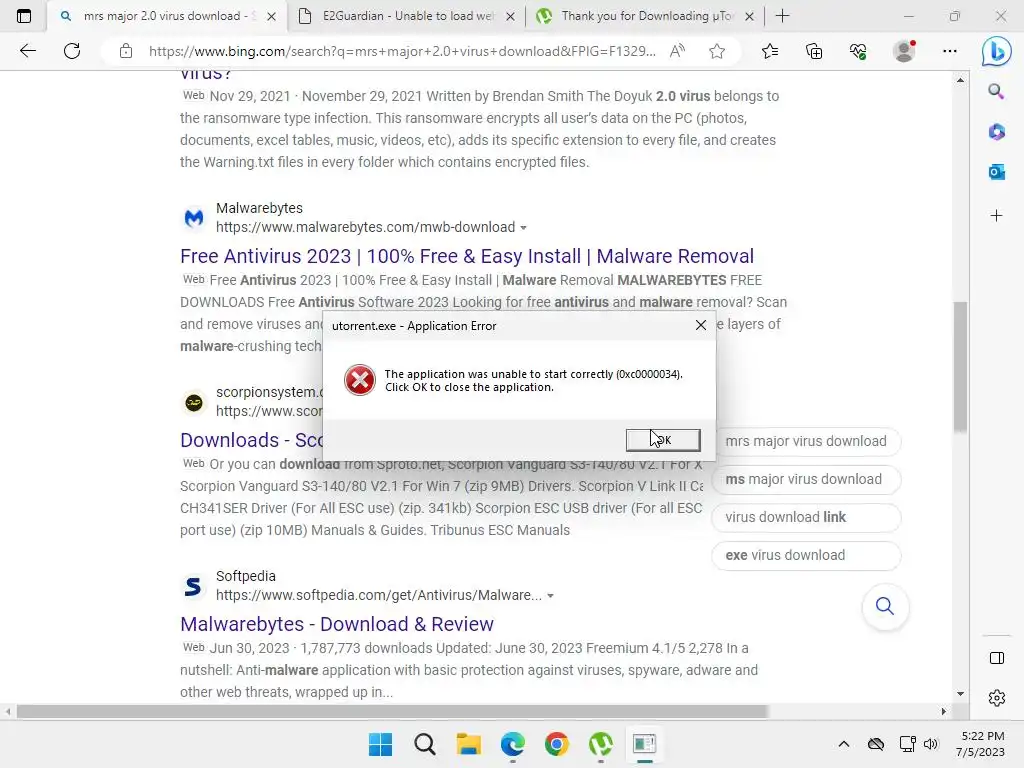Click the scroll up arrow
Image resolution: width=1024 pixels, height=768 pixels.
click(960, 80)
